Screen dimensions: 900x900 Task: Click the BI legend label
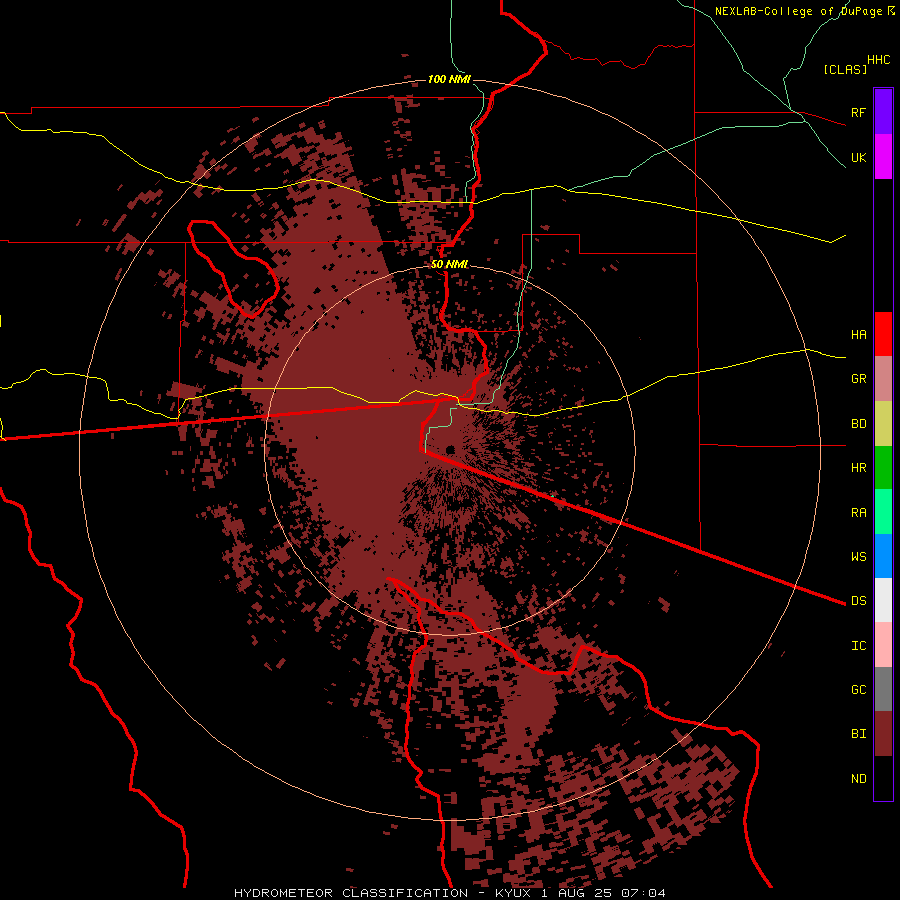click(x=858, y=734)
